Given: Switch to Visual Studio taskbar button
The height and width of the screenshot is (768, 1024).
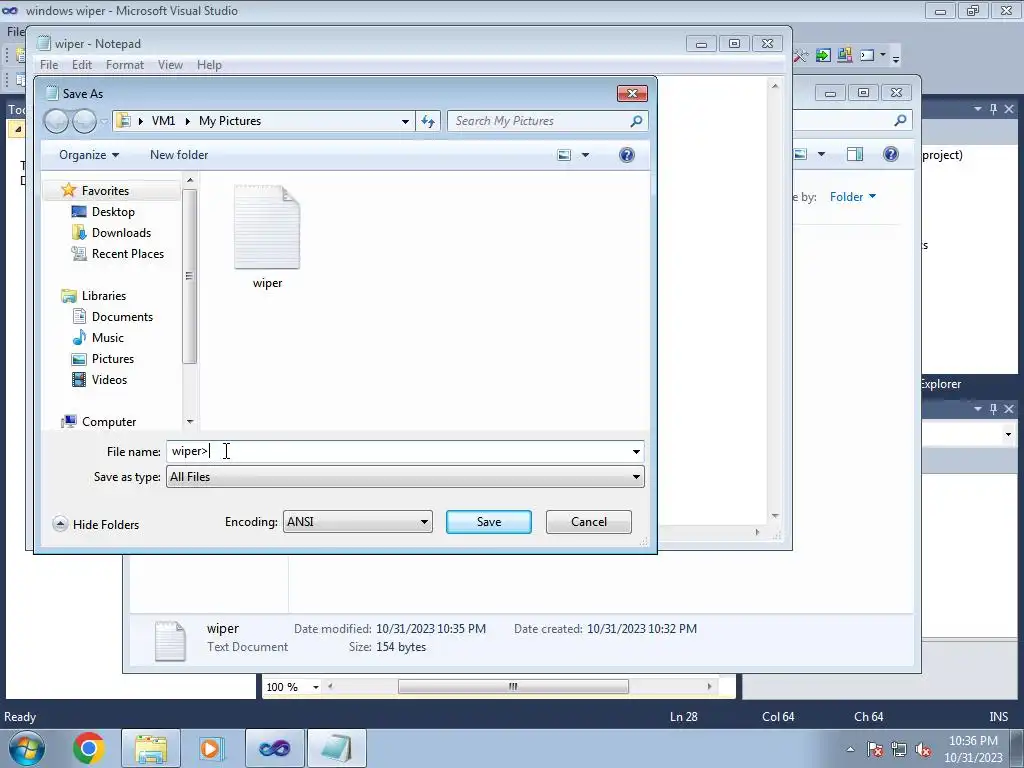Looking at the screenshot, I should point(274,748).
